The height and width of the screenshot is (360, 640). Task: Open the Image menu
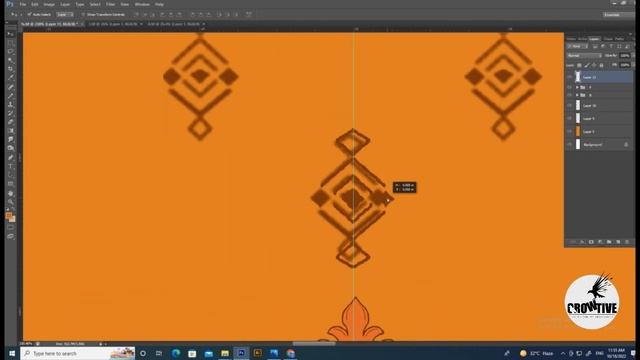tap(49, 4)
